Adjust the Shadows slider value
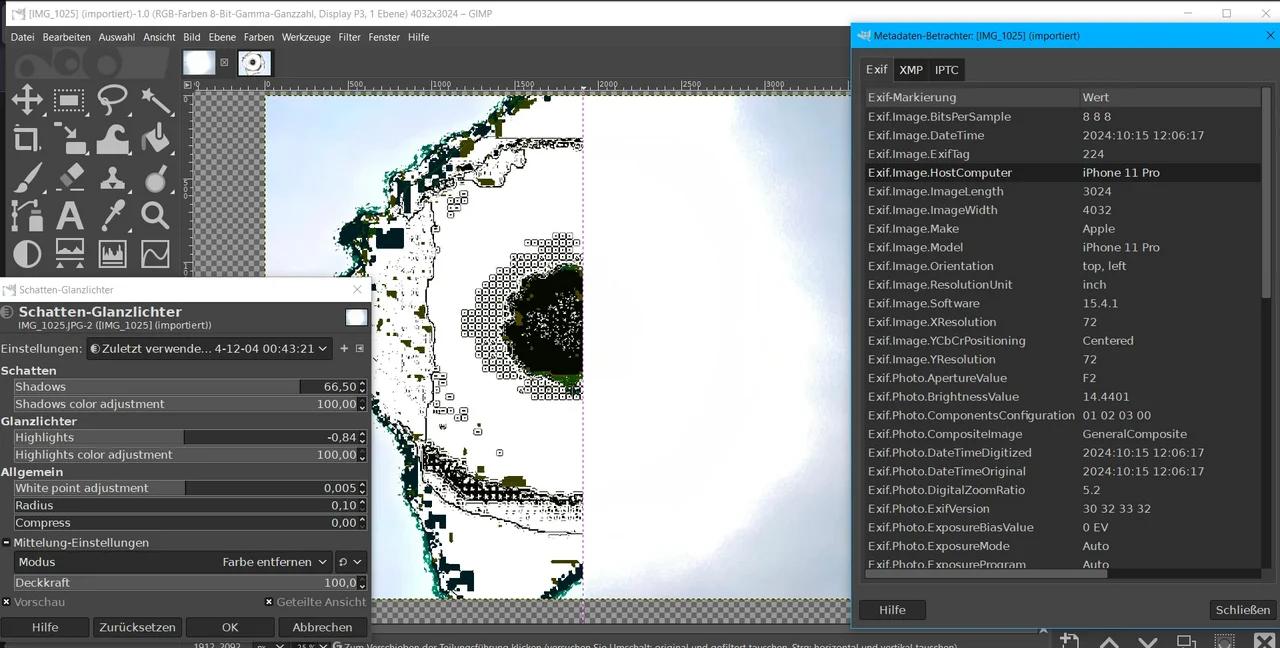This screenshot has width=1280, height=648. 180,386
